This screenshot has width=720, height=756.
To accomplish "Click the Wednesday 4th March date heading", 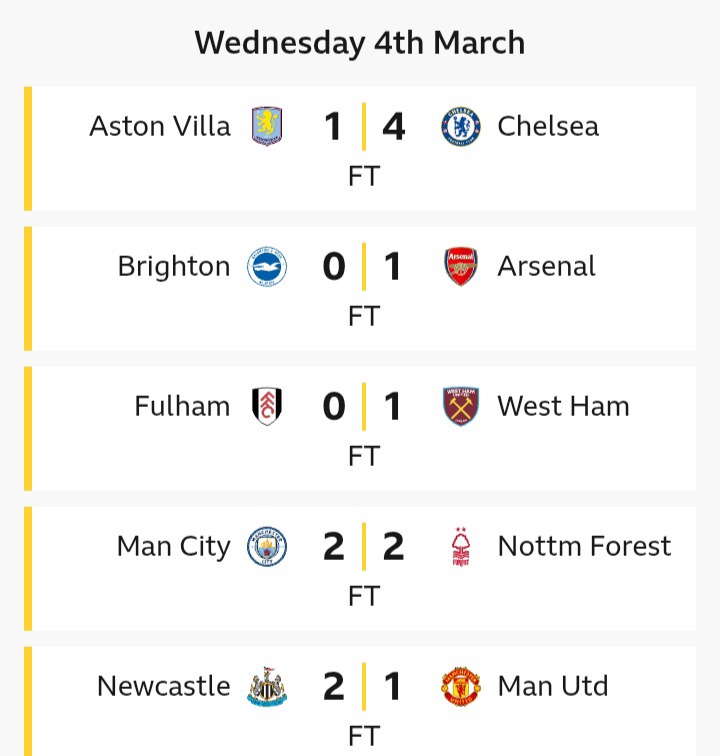I will click(x=360, y=43).
